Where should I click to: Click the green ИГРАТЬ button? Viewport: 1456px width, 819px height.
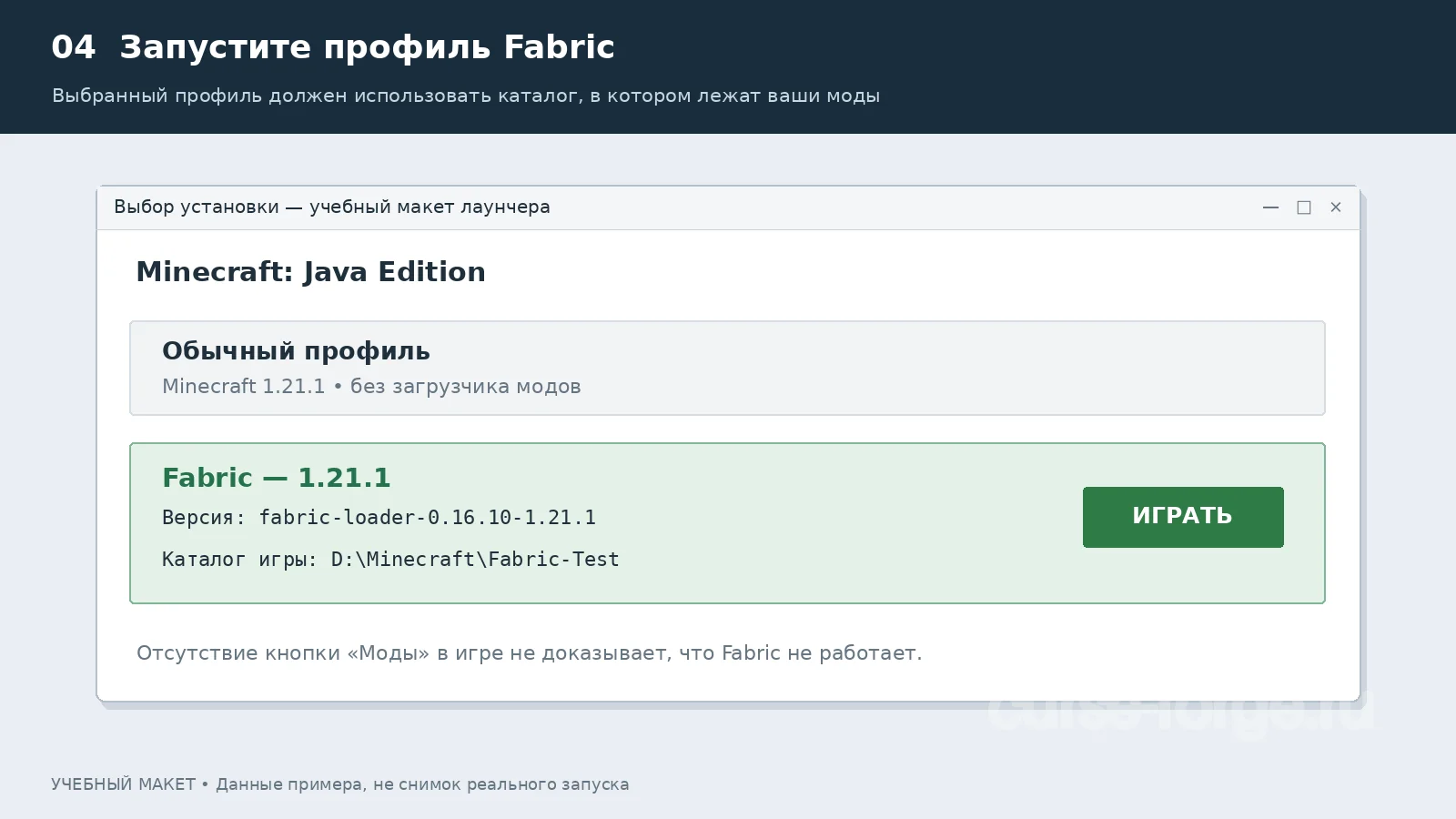pos(1183,517)
